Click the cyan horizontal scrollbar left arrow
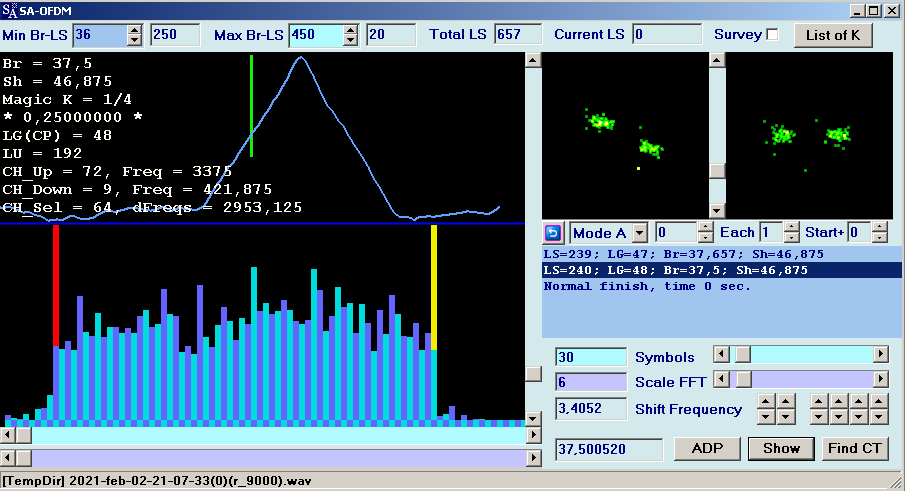905x491 pixels. point(8,434)
